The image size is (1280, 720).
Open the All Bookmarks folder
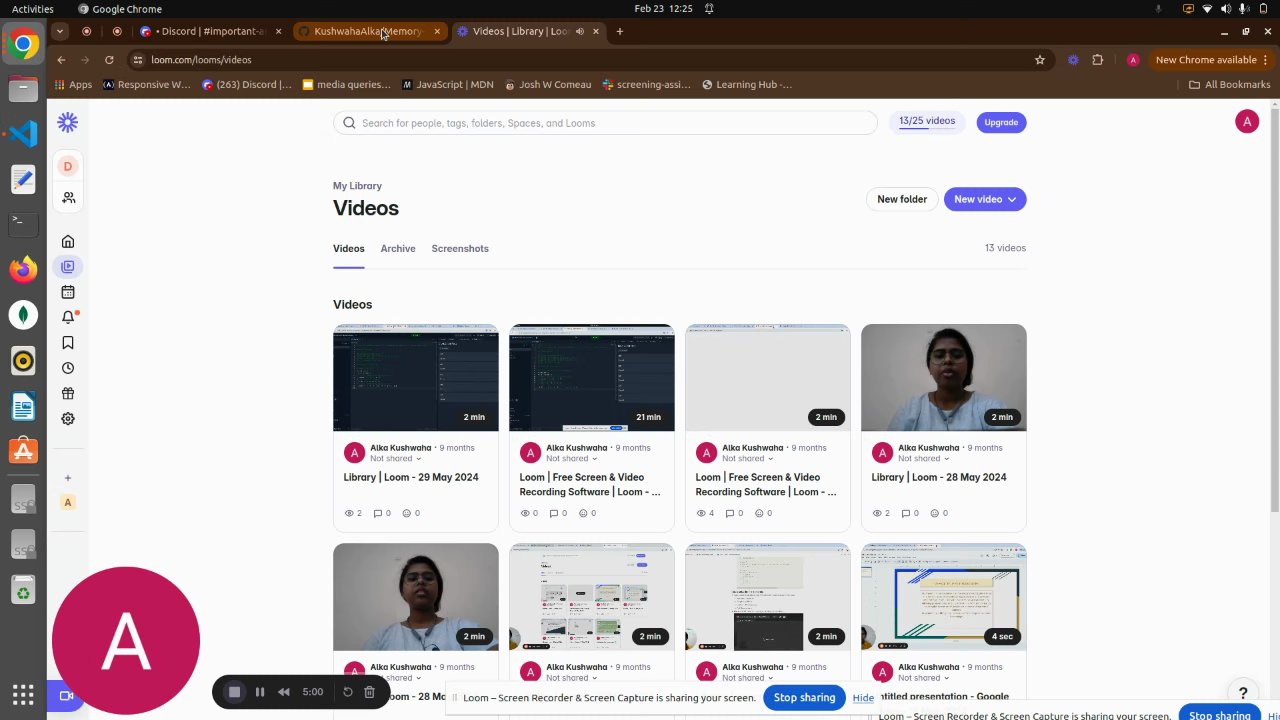click(1230, 85)
